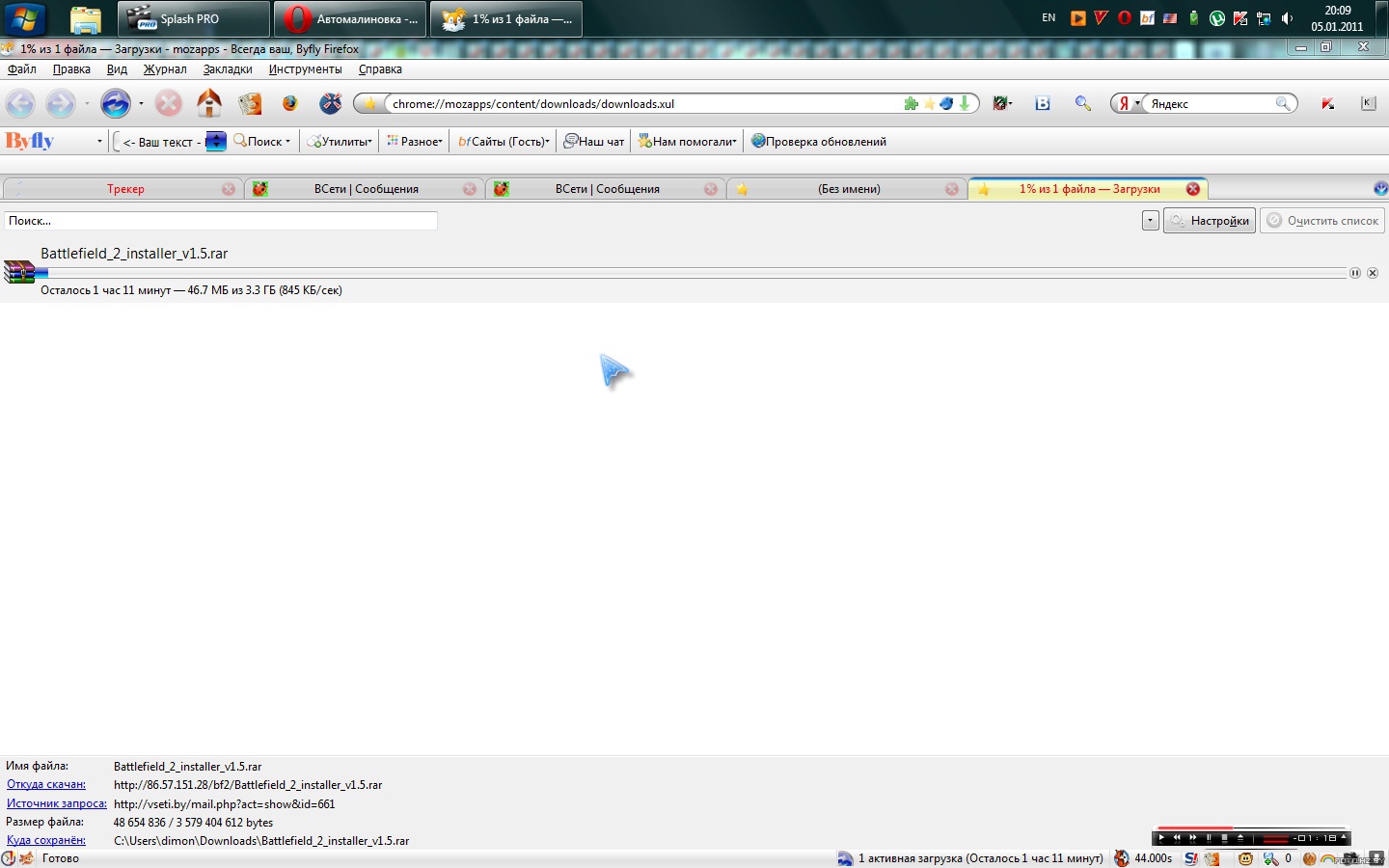Click the rainbow icon in status bar
The image size is (1389, 868).
[x=1327, y=858]
